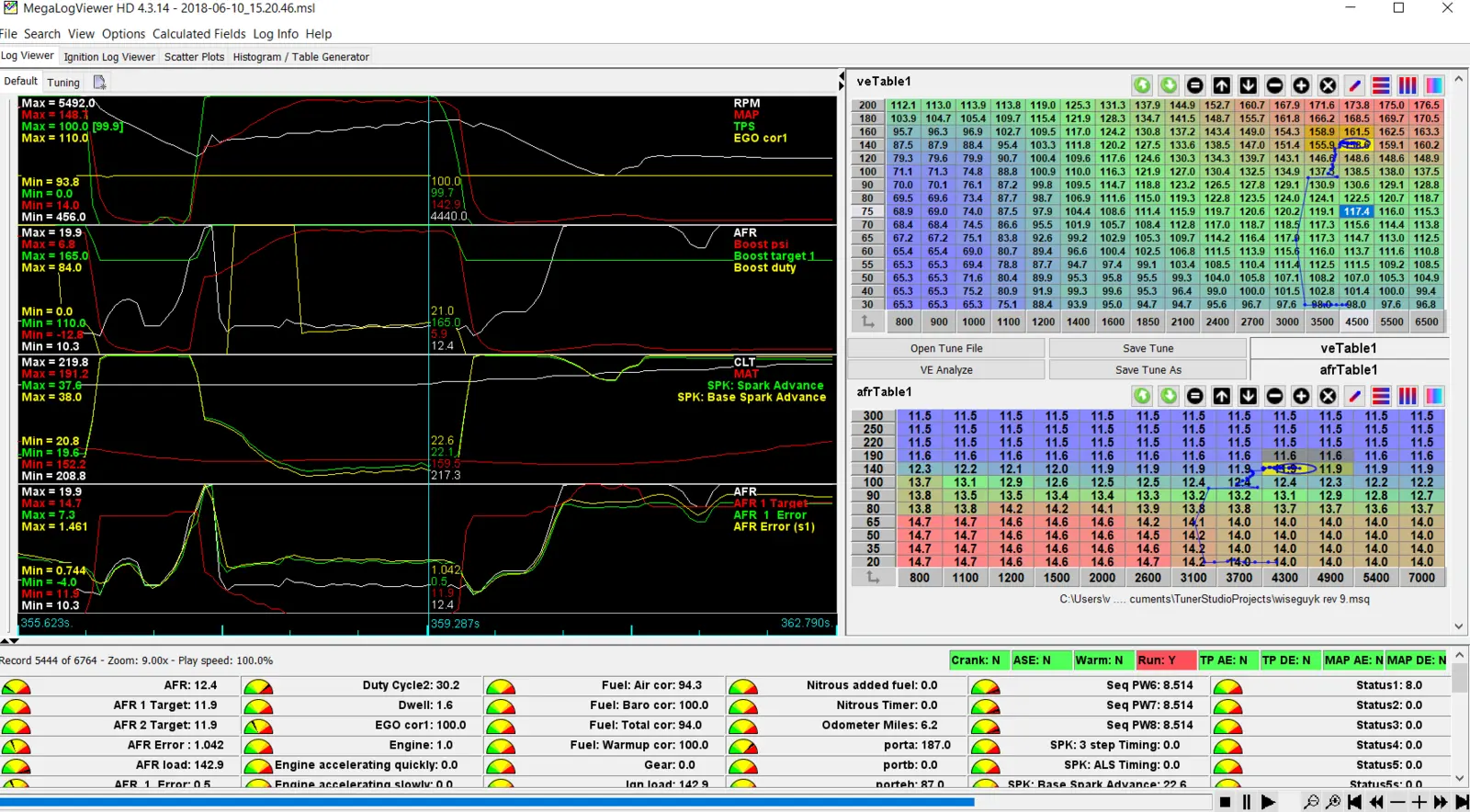The image size is (1470, 812).
Task: Click the minus (subtract) icon in veTable1 toolbar
Action: 1275,85
